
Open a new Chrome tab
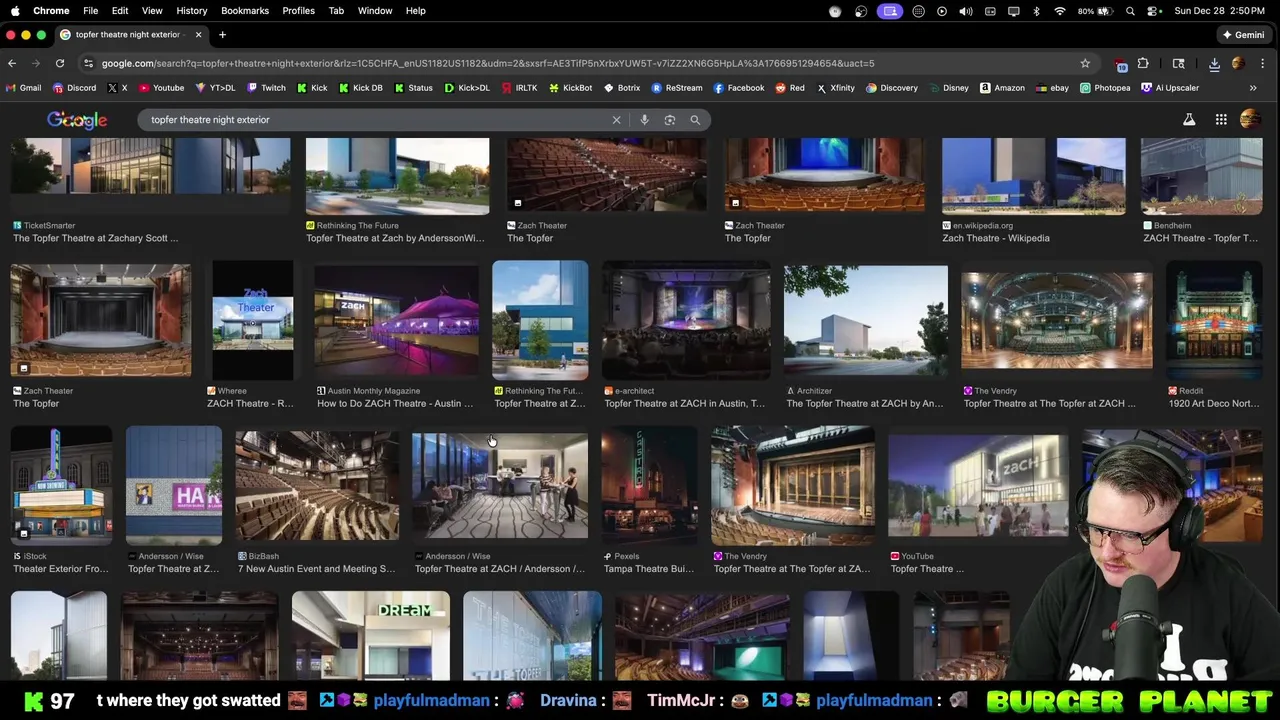point(222,35)
